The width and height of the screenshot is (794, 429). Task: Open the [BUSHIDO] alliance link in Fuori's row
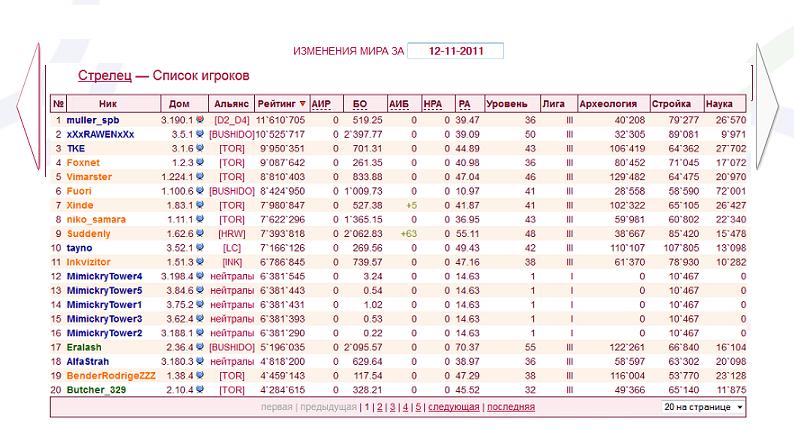(x=232, y=190)
